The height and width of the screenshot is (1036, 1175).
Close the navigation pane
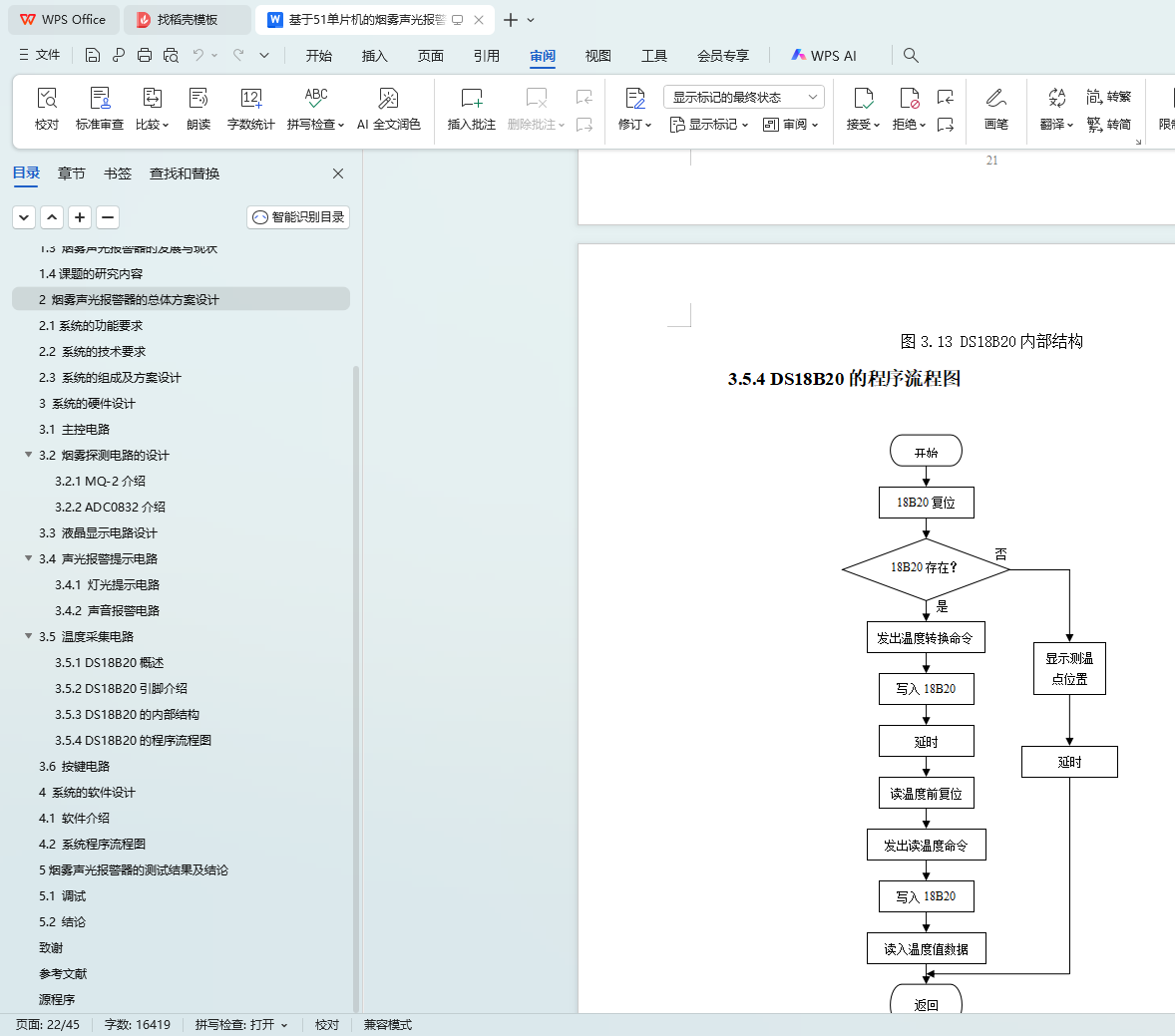338,173
